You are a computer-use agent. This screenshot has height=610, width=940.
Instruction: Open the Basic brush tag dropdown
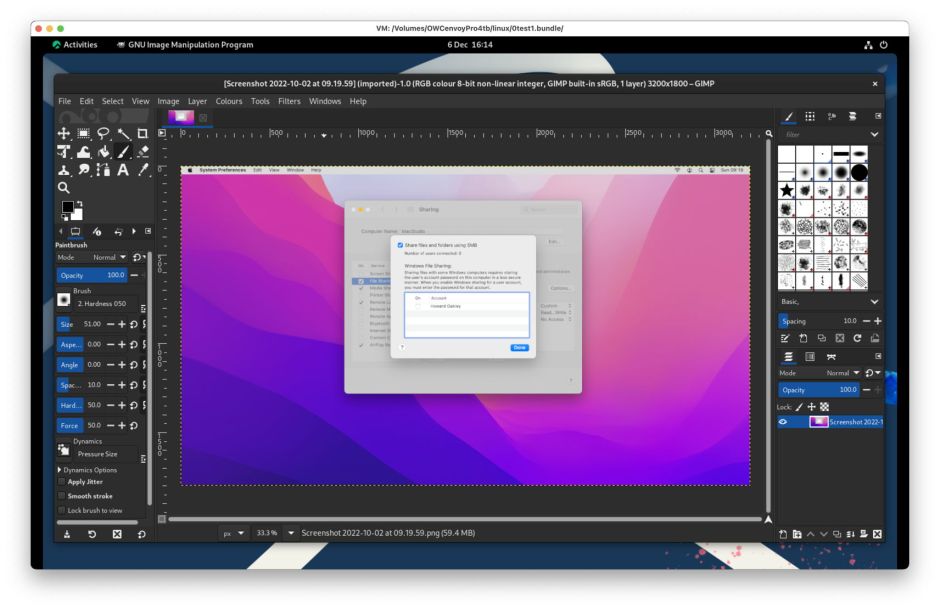click(875, 301)
